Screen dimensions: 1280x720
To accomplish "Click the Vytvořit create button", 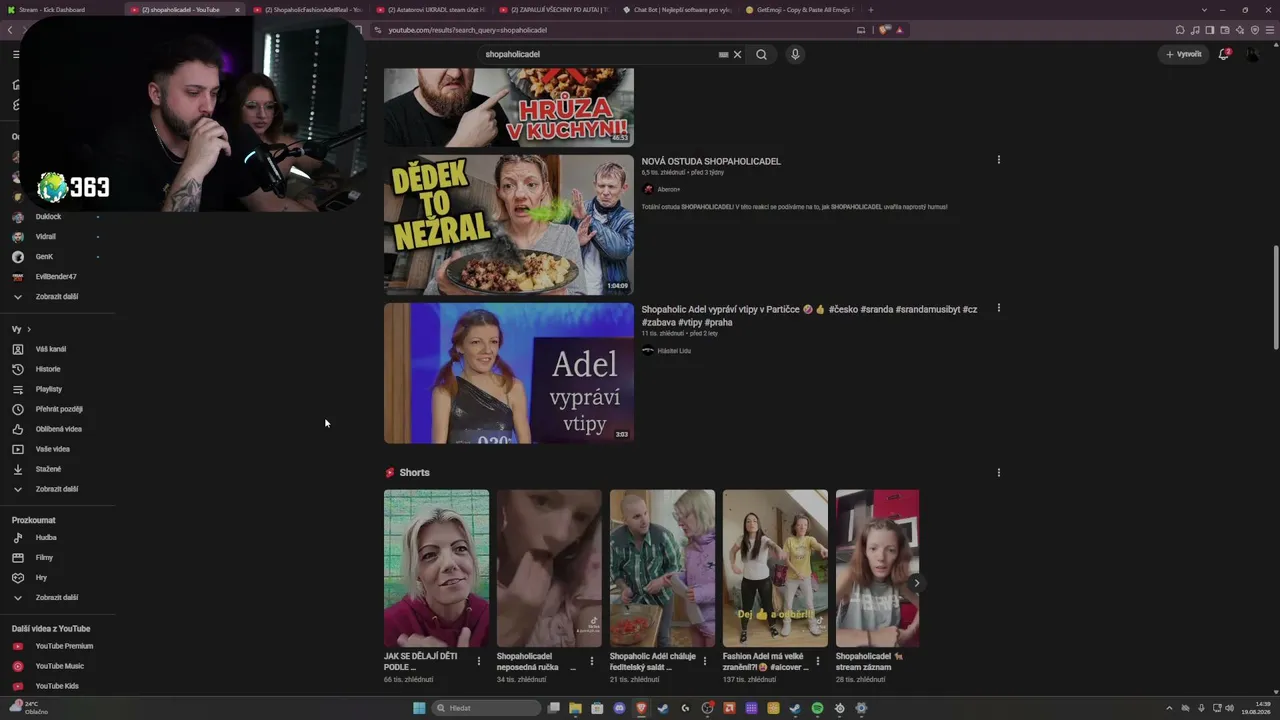I will [x=1183, y=54].
